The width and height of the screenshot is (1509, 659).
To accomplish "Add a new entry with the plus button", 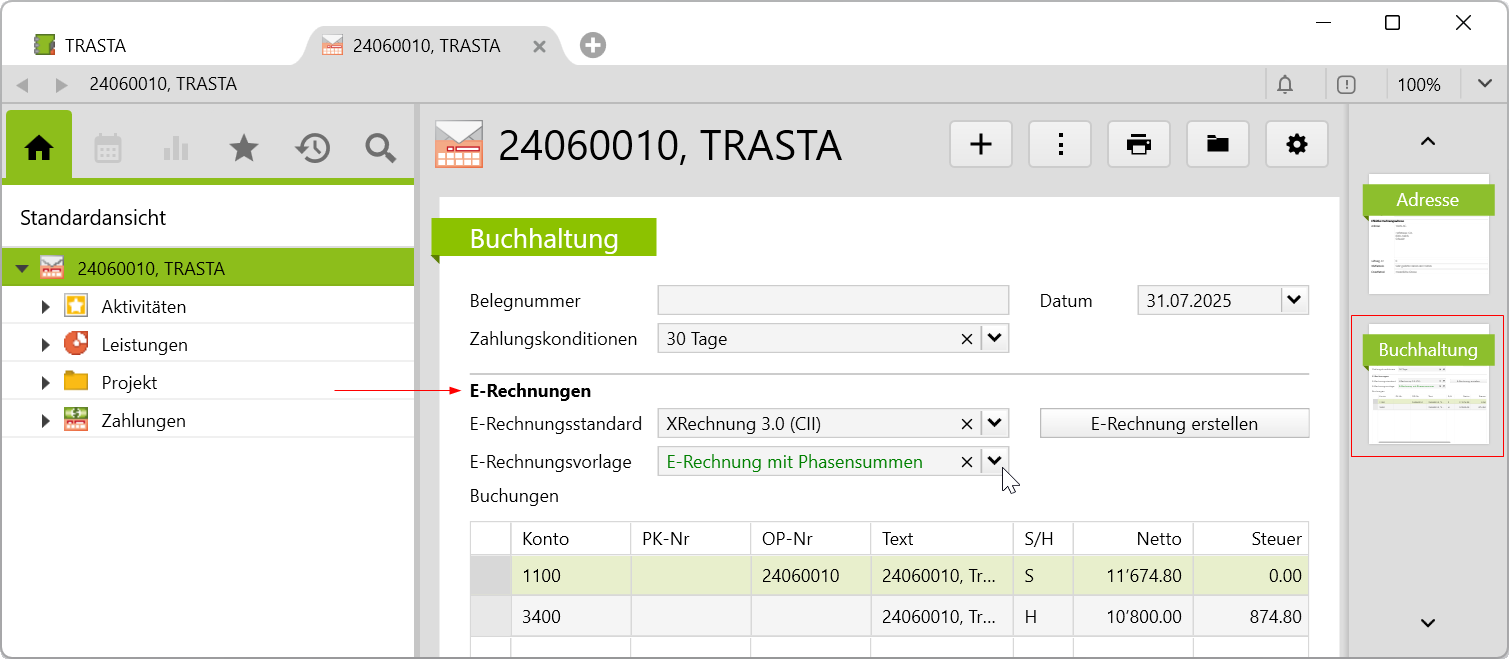I will pyautogui.click(x=981, y=145).
